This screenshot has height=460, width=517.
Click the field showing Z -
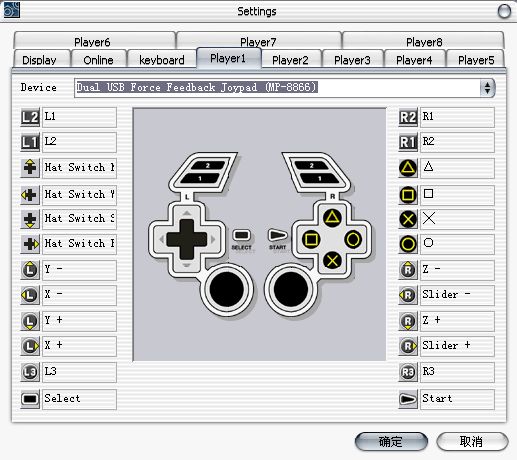point(457,270)
